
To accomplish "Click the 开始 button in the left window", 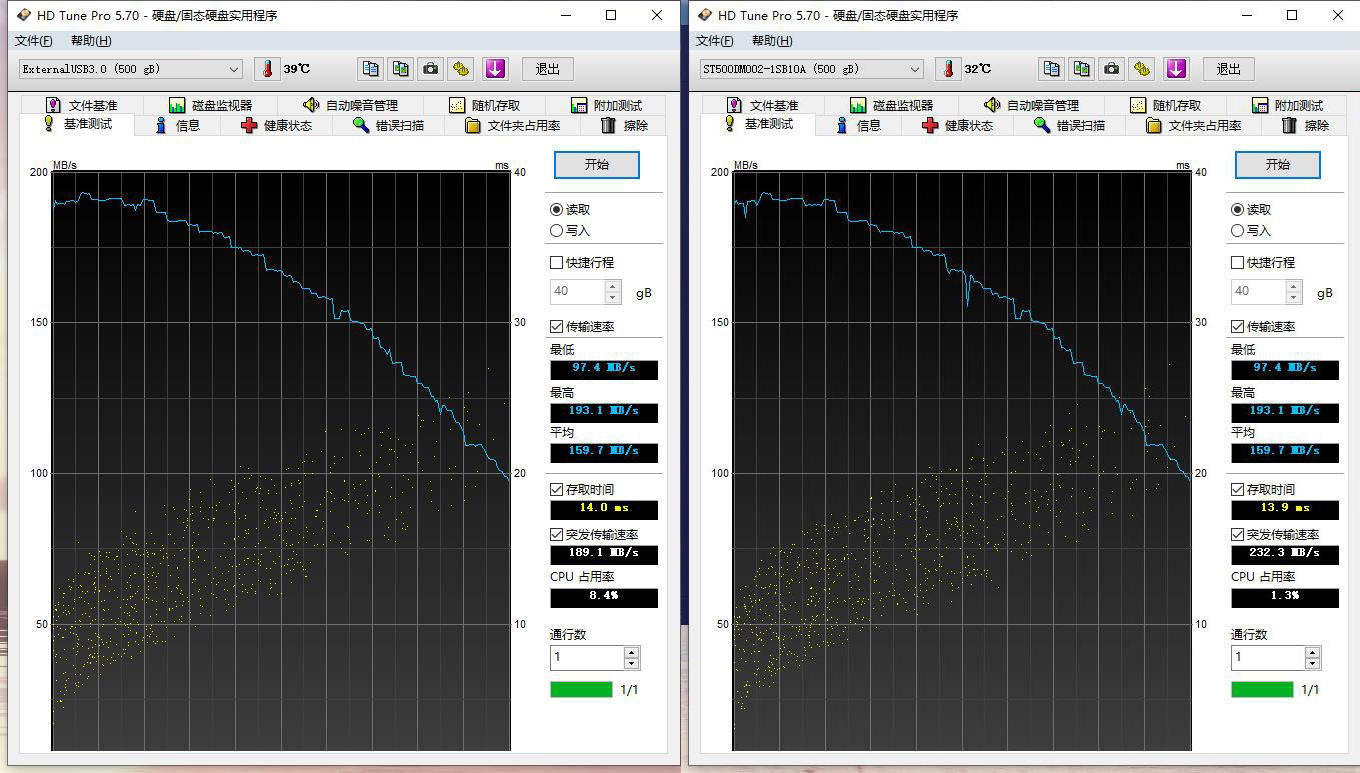I will (597, 165).
